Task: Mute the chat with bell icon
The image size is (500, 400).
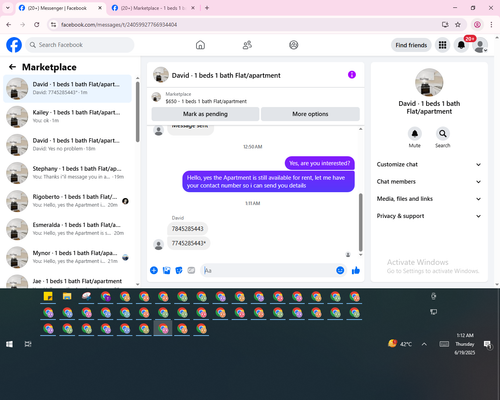Action: point(415,134)
